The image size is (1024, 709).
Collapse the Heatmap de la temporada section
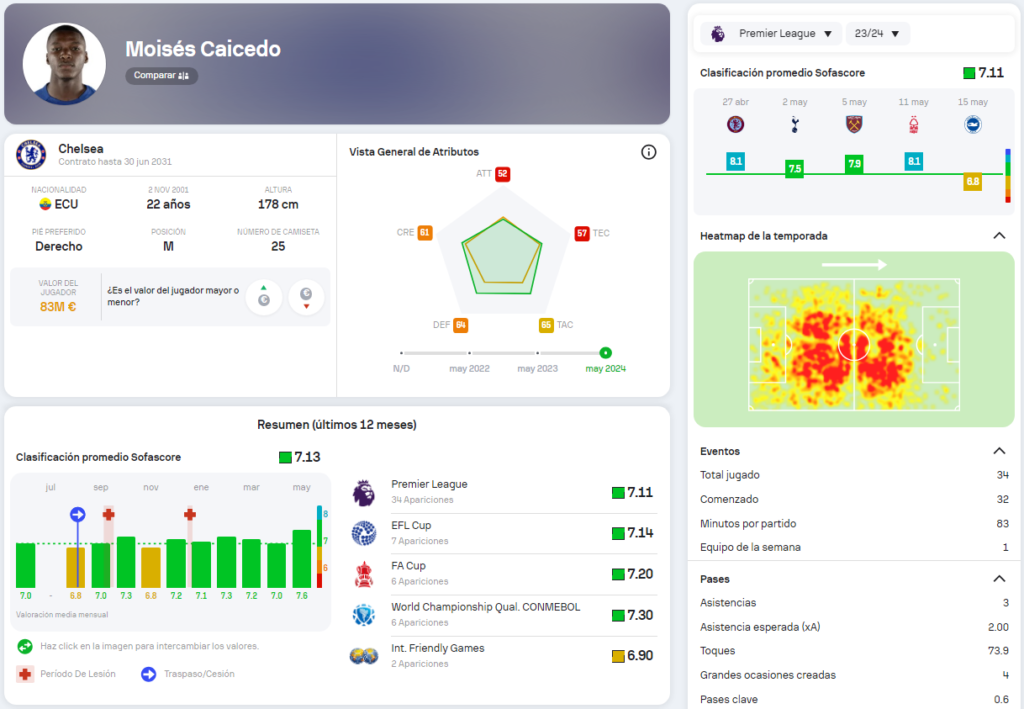pos(998,236)
